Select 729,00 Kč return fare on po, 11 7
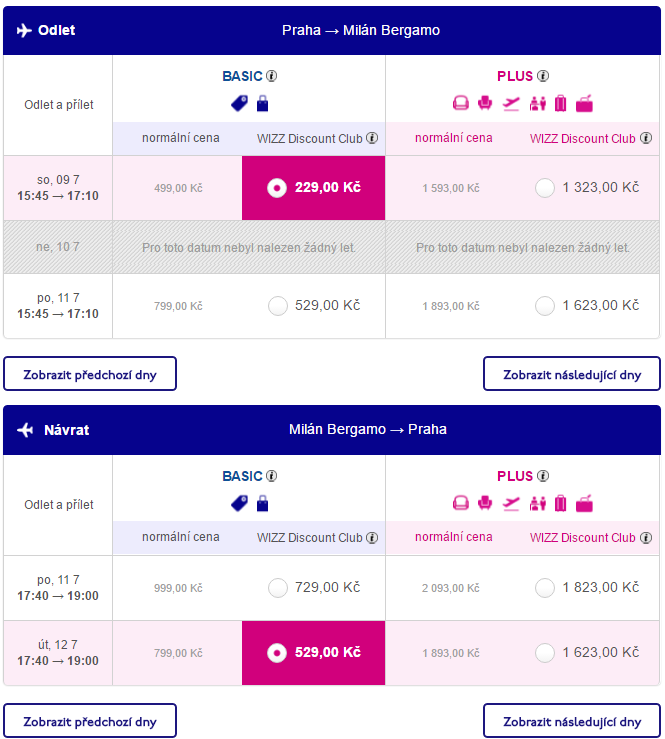This screenshot has height=739, width=665. [278, 588]
